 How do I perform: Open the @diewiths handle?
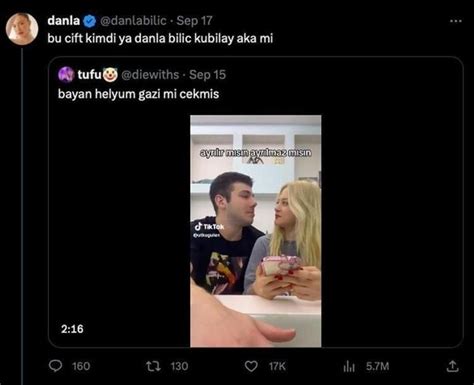(x=150, y=75)
